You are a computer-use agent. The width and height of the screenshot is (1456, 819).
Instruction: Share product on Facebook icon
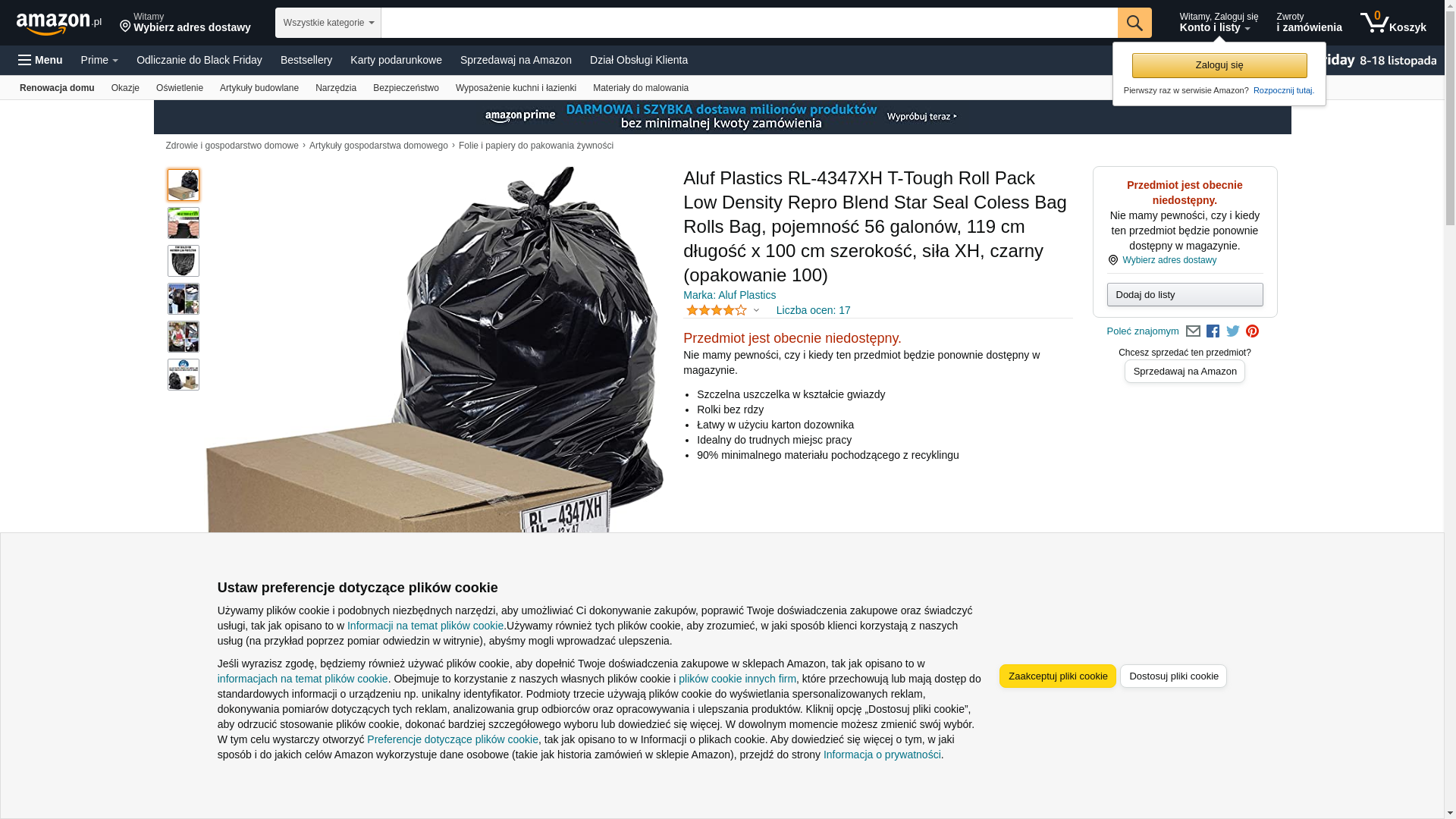click(x=1213, y=331)
